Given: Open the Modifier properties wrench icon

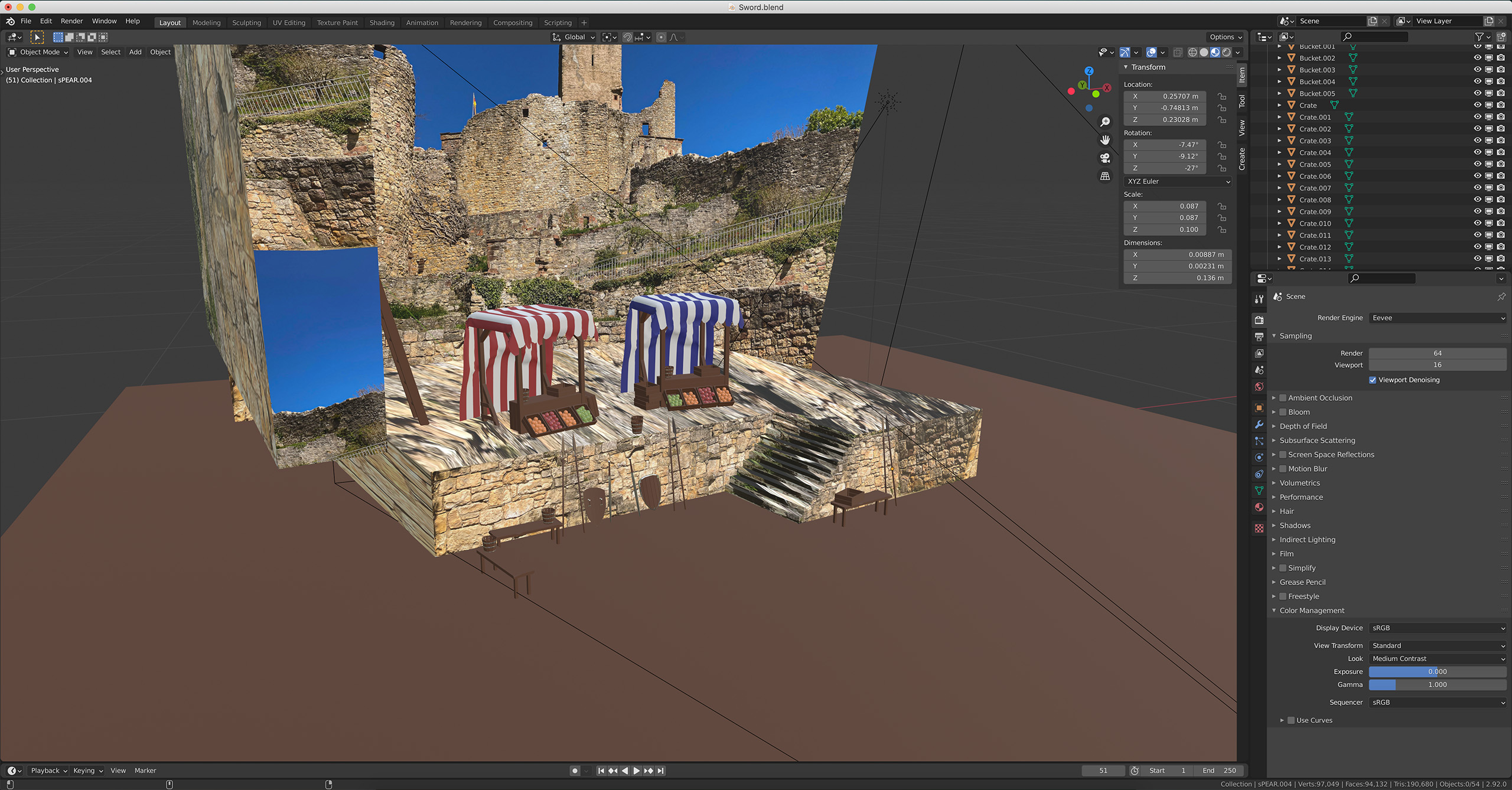Looking at the screenshot, I should tap(1259, 425).
